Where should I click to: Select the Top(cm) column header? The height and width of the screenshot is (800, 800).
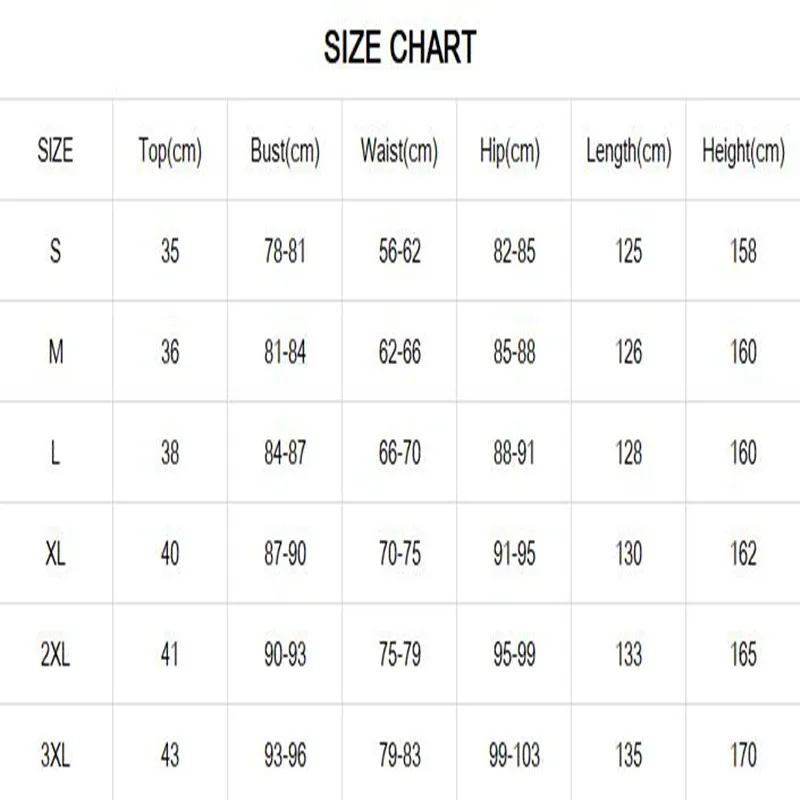170,151
